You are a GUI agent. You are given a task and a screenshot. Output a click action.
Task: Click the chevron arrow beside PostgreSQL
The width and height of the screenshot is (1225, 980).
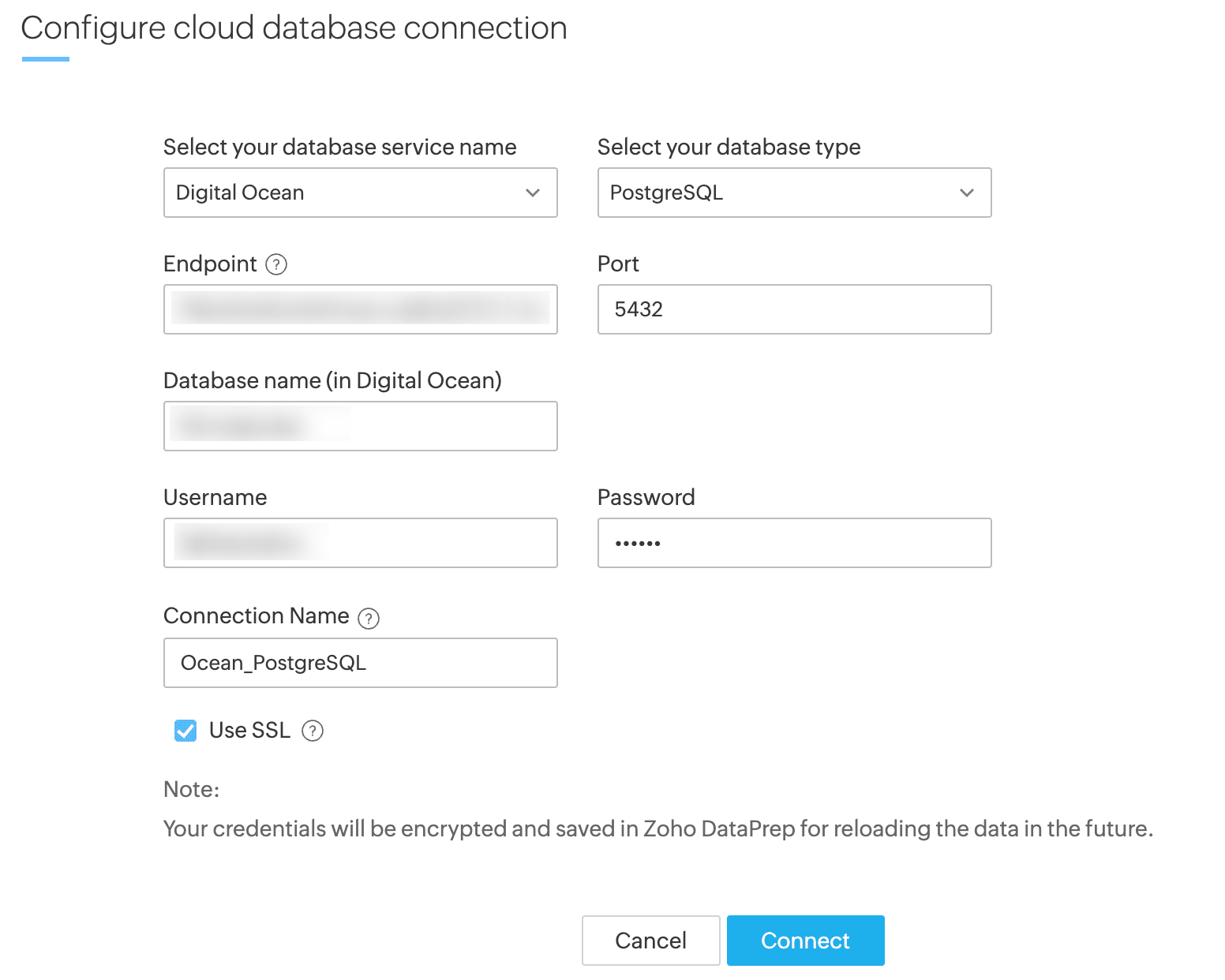(x=967, y=193)
